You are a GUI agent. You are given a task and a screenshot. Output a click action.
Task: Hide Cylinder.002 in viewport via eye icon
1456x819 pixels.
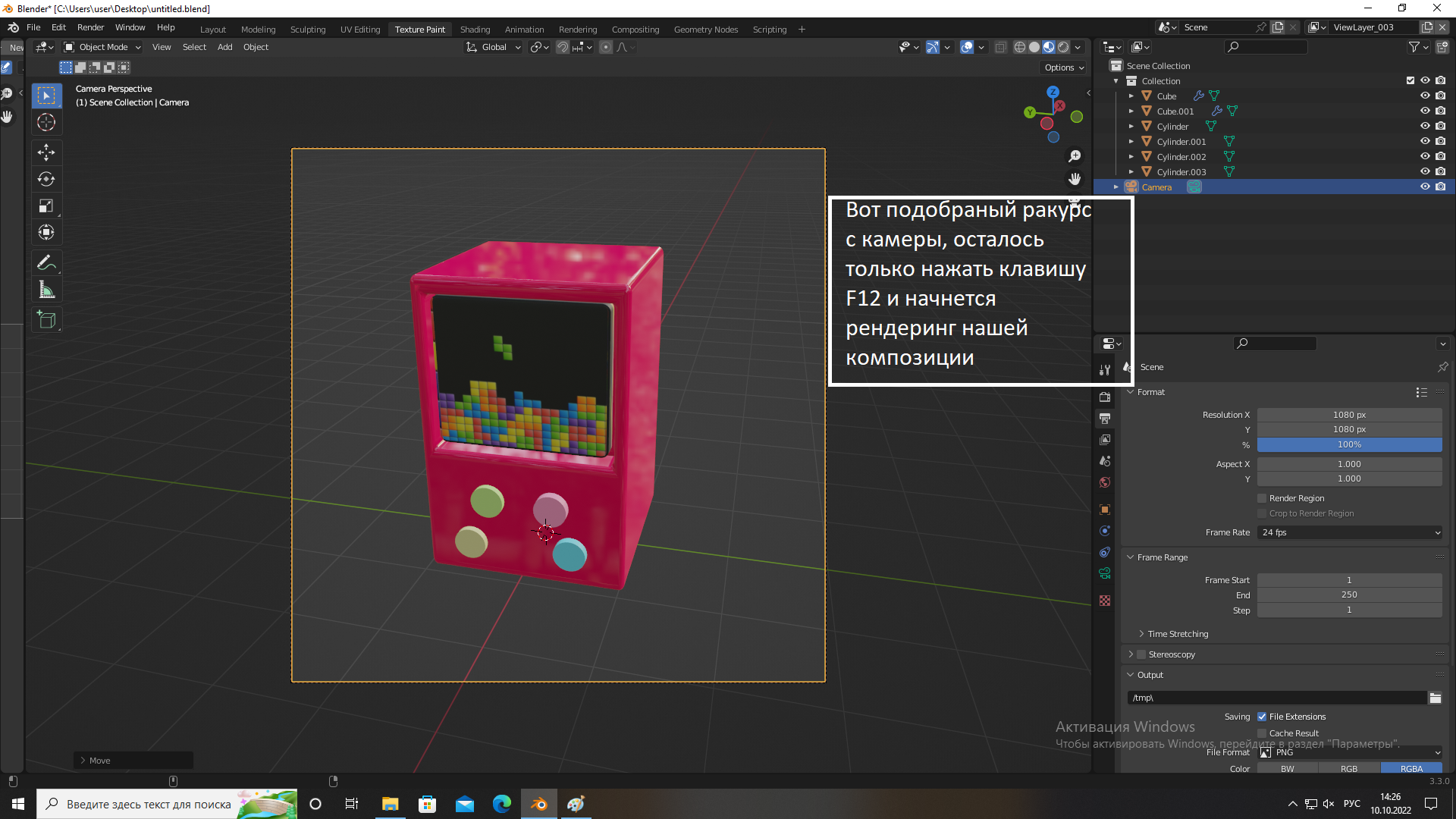(1425, 156)
